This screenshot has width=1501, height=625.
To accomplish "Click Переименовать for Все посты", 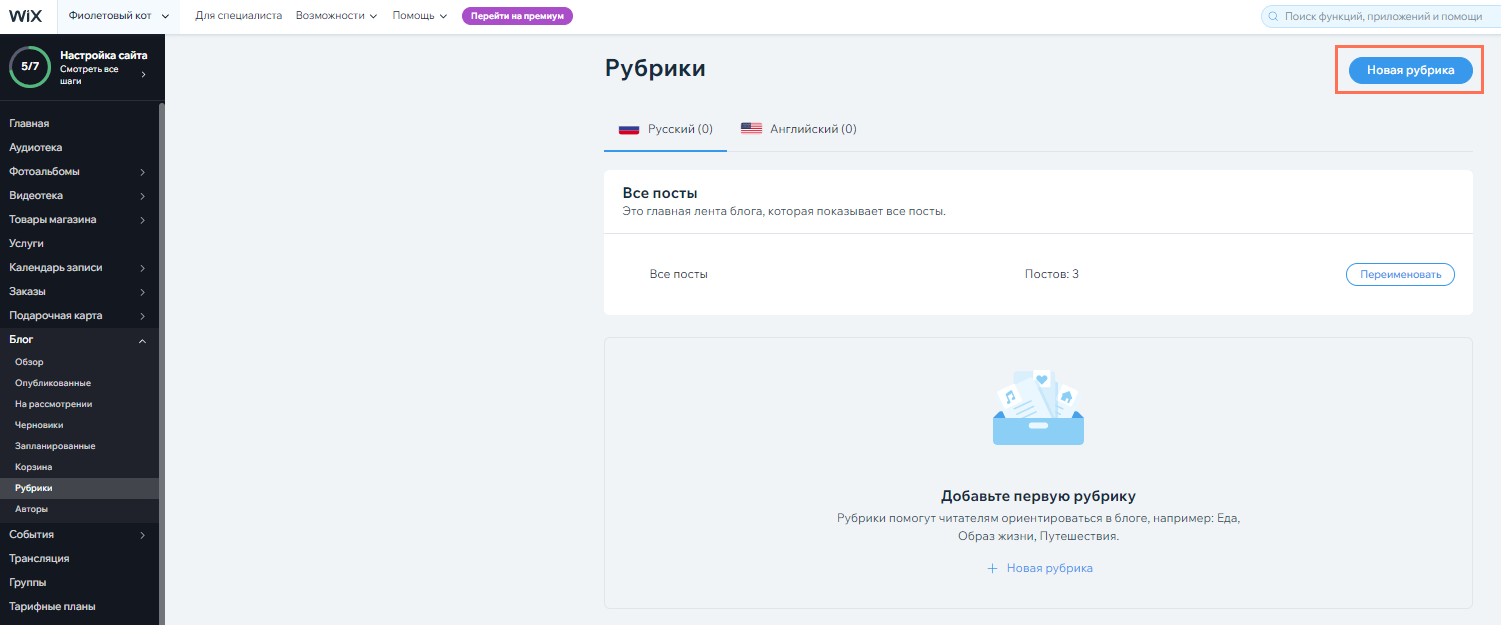I will 1400,274.
